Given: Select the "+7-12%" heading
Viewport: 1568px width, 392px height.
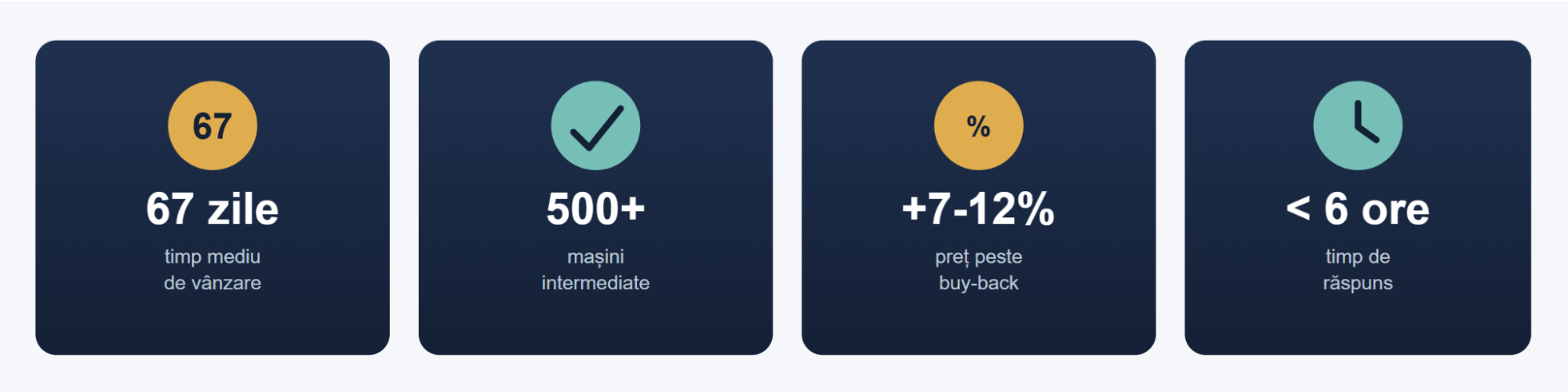Looking at the screenshot, I should tap(978, 209).
